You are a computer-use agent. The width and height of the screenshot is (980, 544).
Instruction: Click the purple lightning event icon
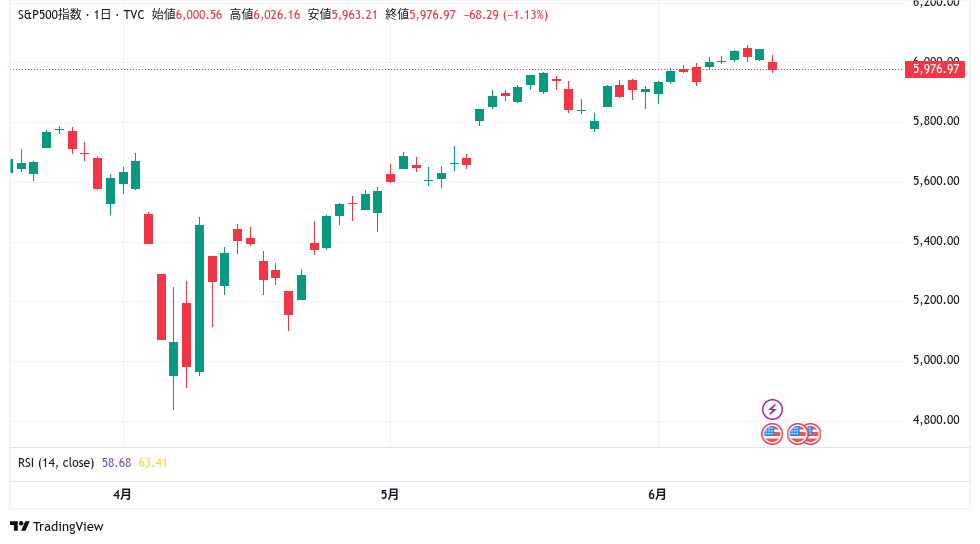772,410
